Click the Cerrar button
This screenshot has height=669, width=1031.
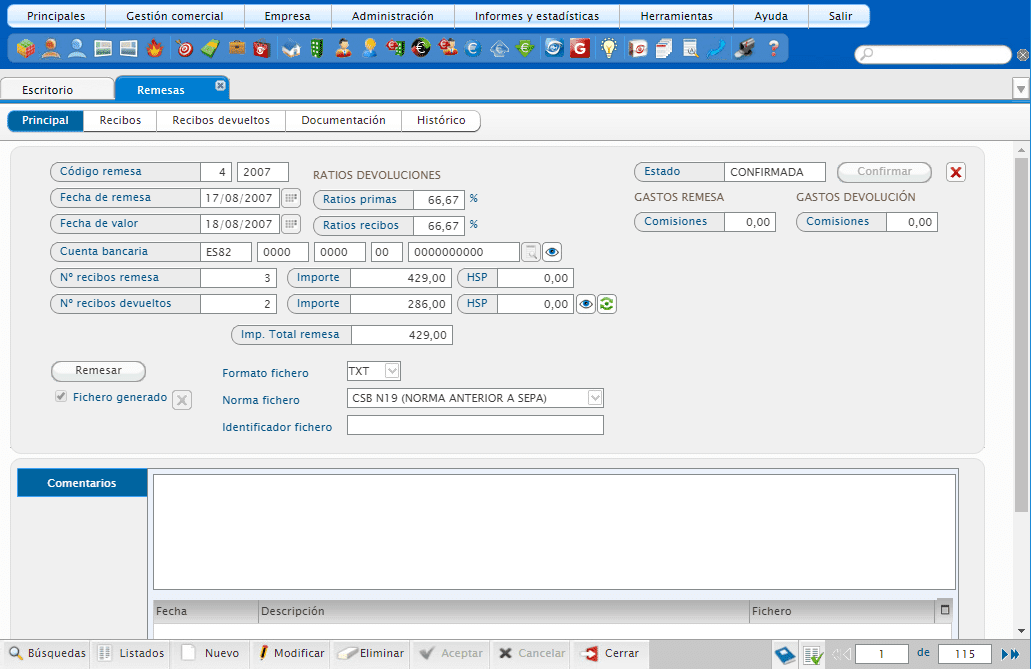tap(610, 653)
